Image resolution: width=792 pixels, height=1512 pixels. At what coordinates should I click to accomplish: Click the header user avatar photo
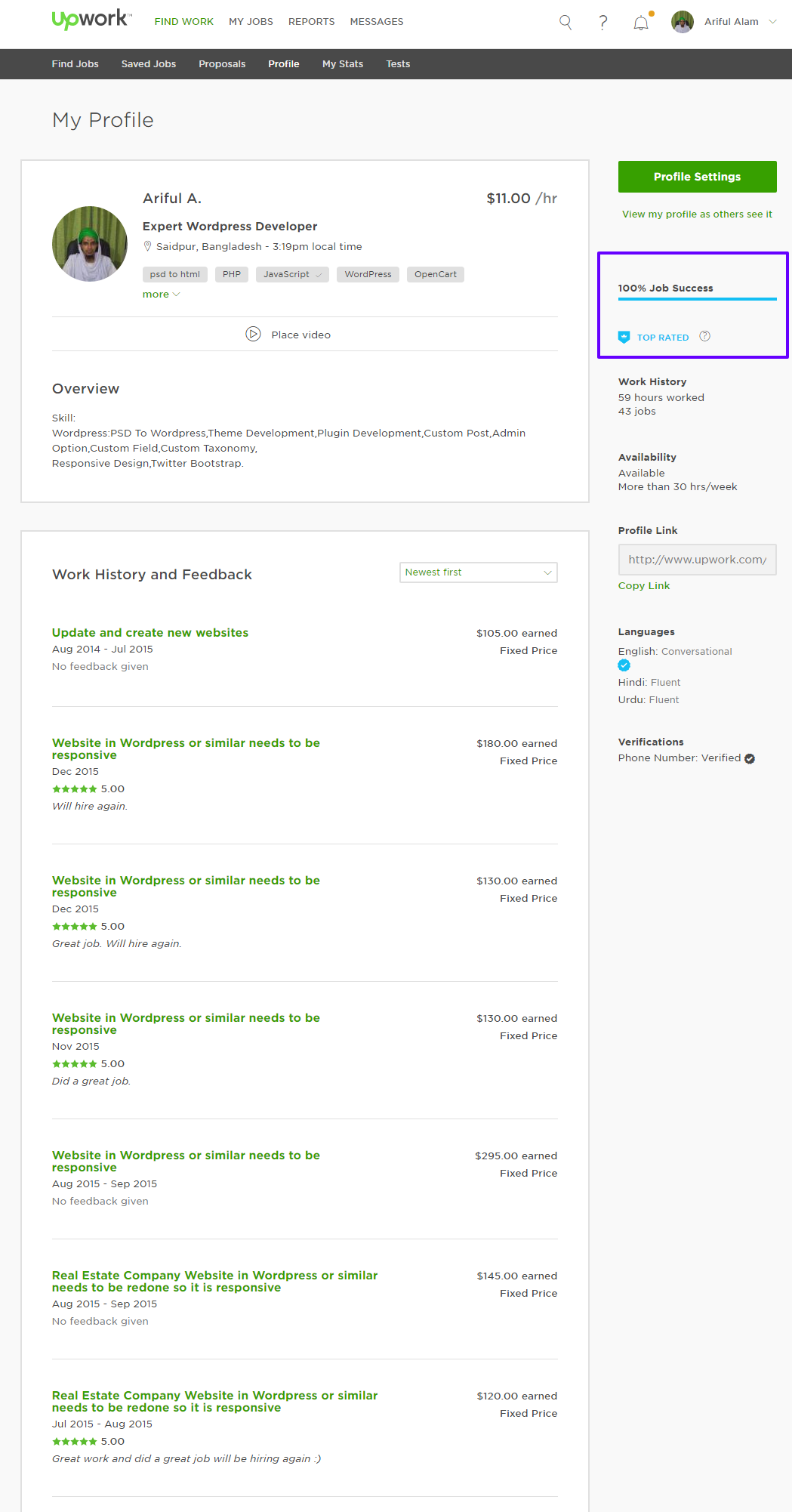pyautogui.click(x=683, y=22)
